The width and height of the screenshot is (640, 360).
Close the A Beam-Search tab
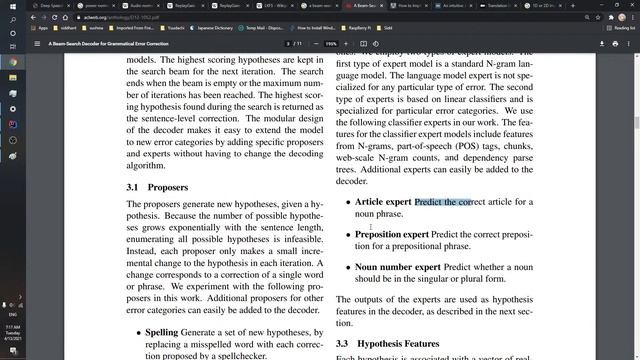[381, 6]
